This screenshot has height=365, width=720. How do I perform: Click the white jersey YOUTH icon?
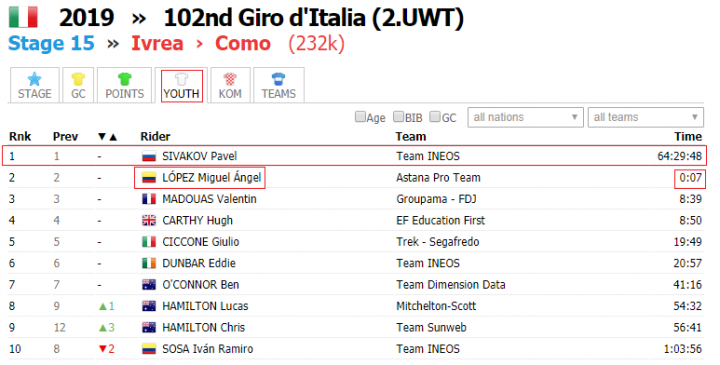pos(181,79)
